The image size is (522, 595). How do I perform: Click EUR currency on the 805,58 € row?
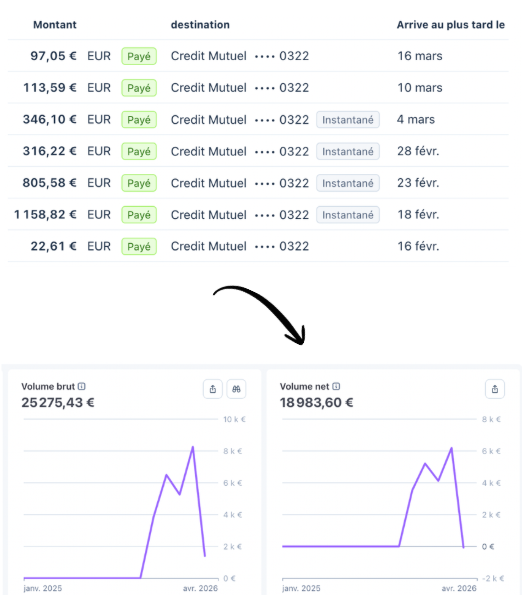coord(99,183)
